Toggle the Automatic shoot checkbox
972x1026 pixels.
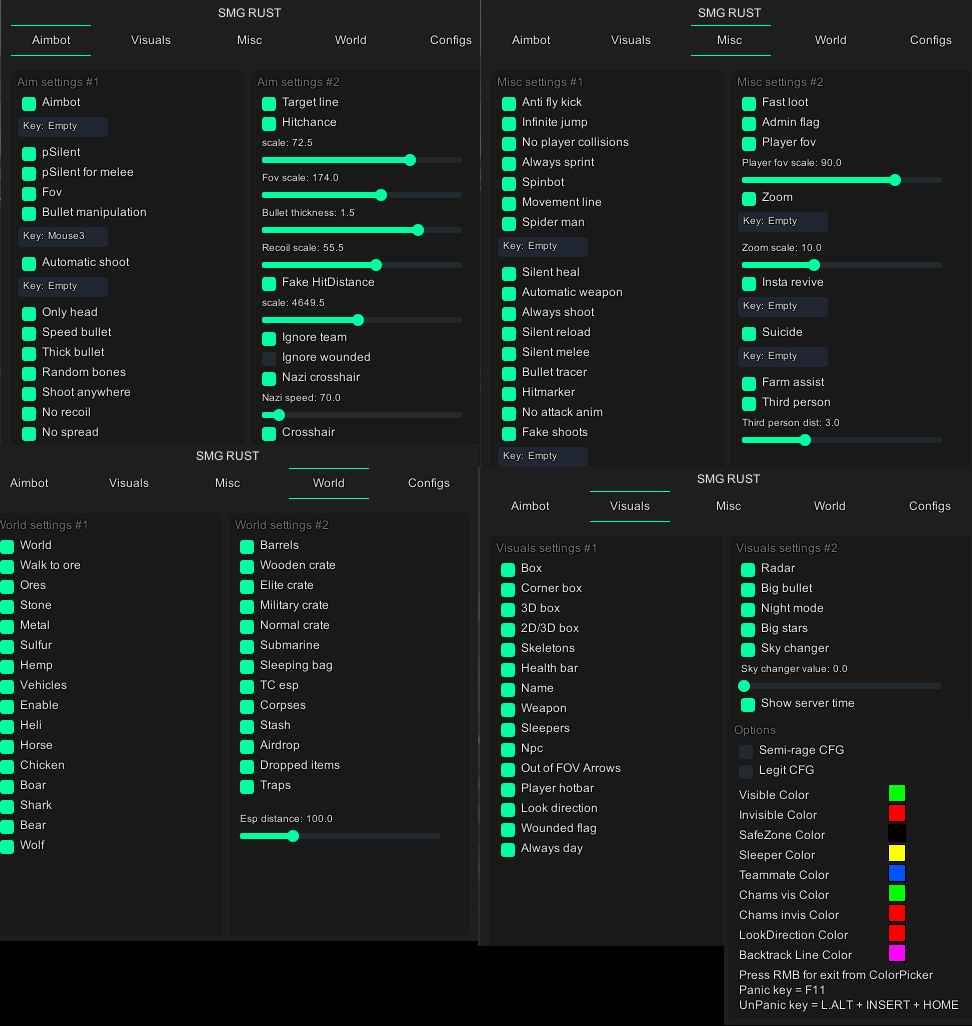(x=29, y=263)
